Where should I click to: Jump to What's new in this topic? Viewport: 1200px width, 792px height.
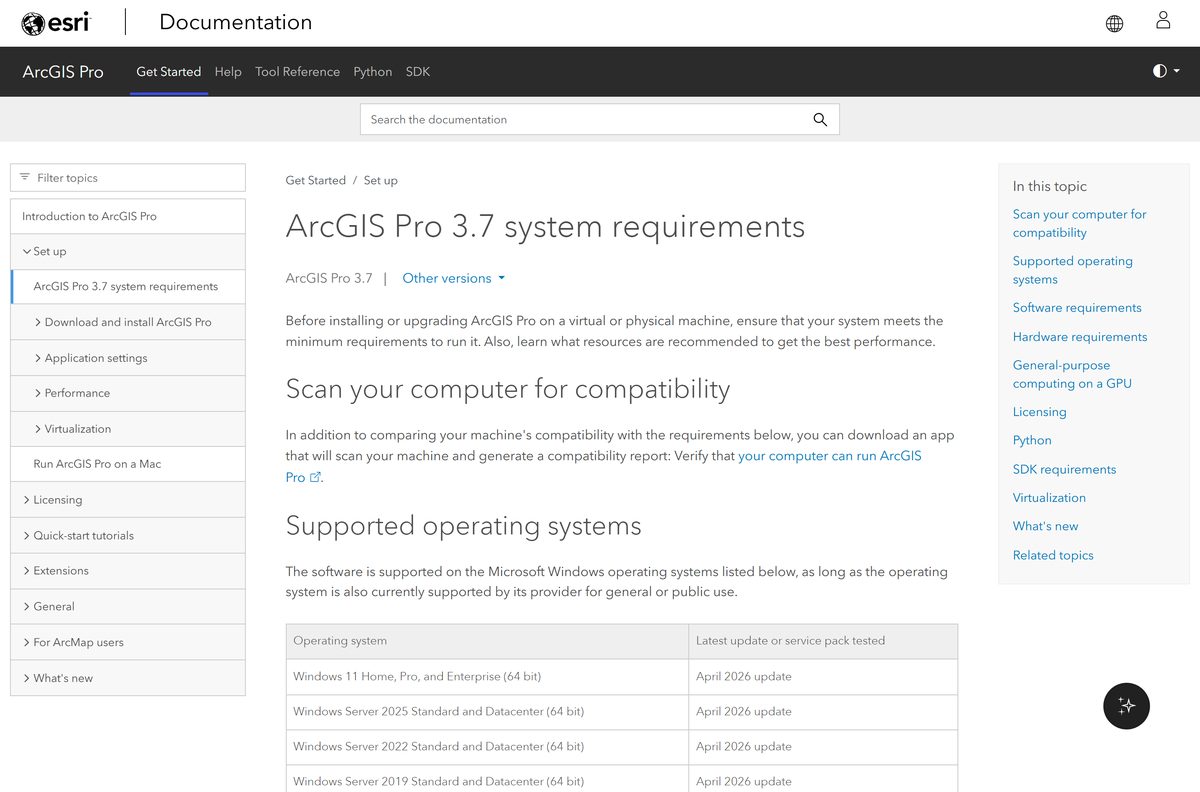1045,526
